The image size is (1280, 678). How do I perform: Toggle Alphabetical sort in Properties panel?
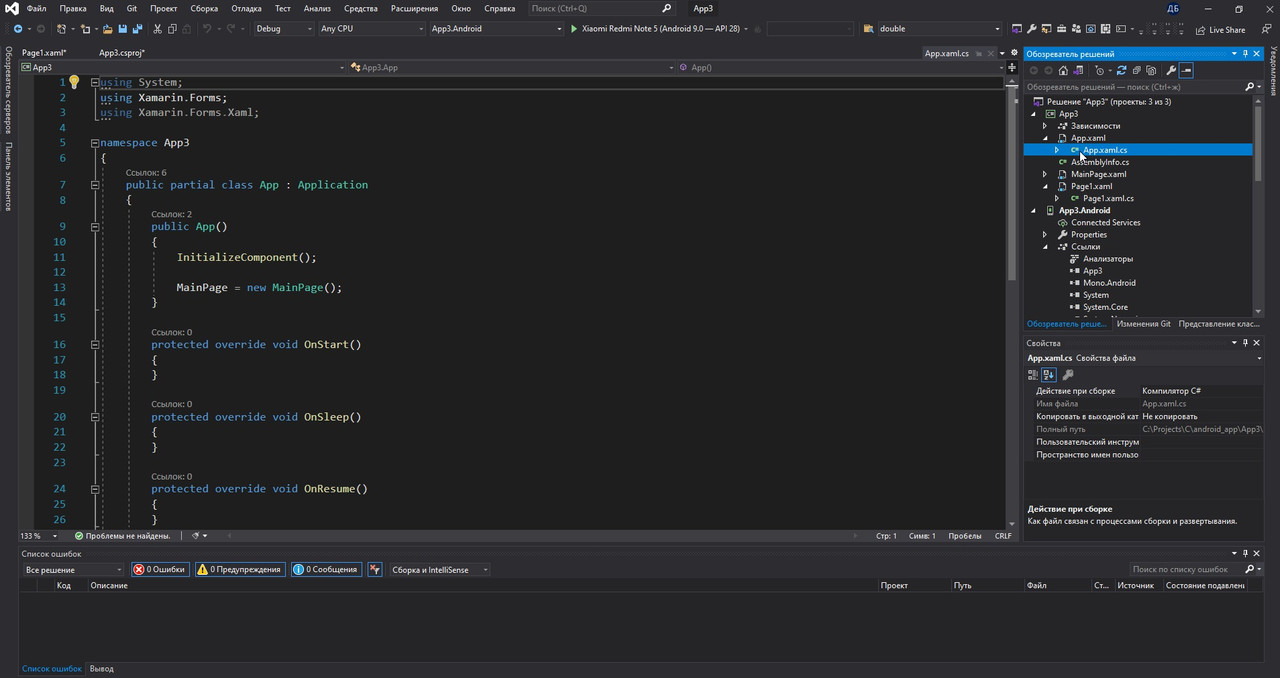(x=1049, y=375)
